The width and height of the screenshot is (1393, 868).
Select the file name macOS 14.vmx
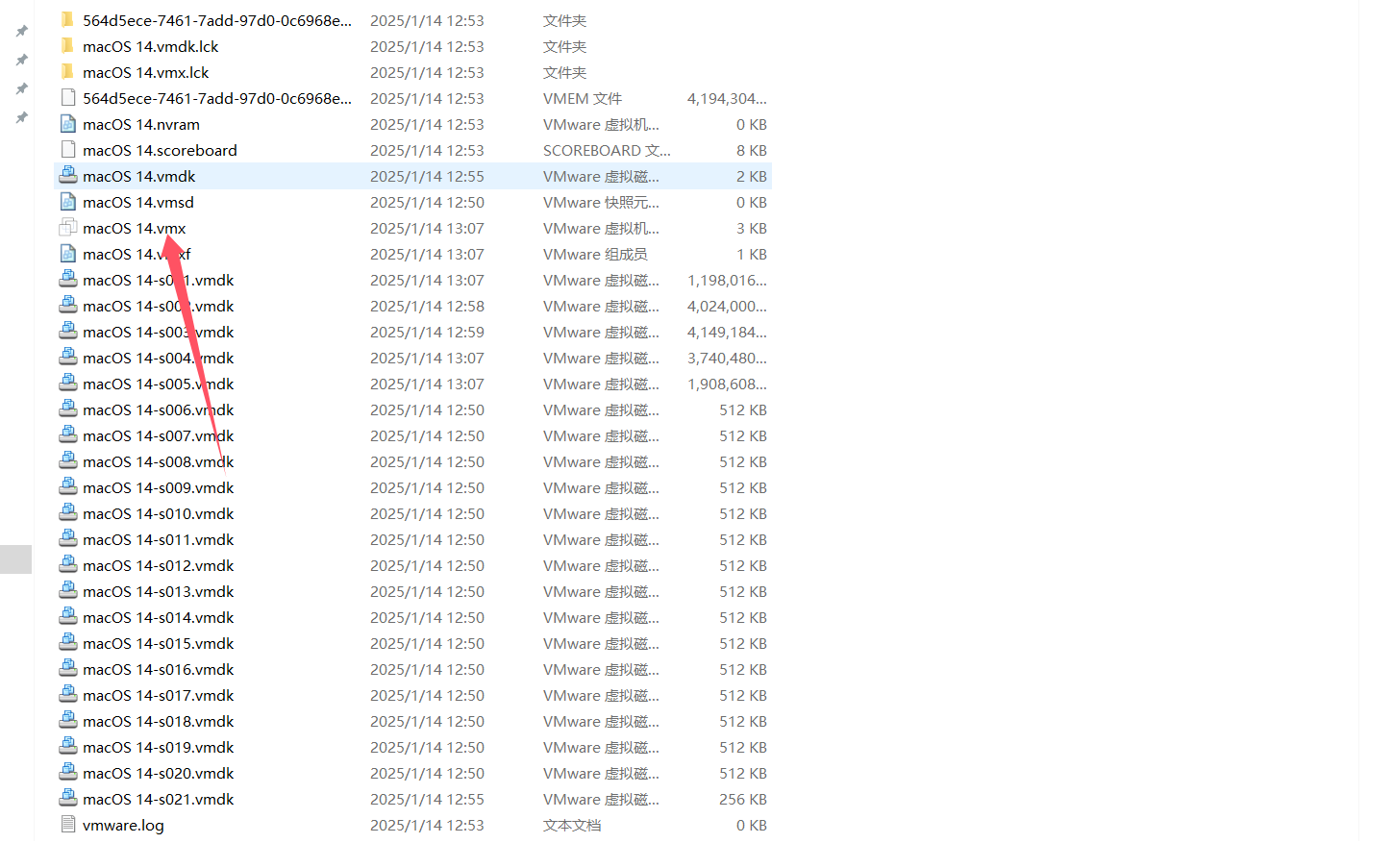tap(135, 228)
